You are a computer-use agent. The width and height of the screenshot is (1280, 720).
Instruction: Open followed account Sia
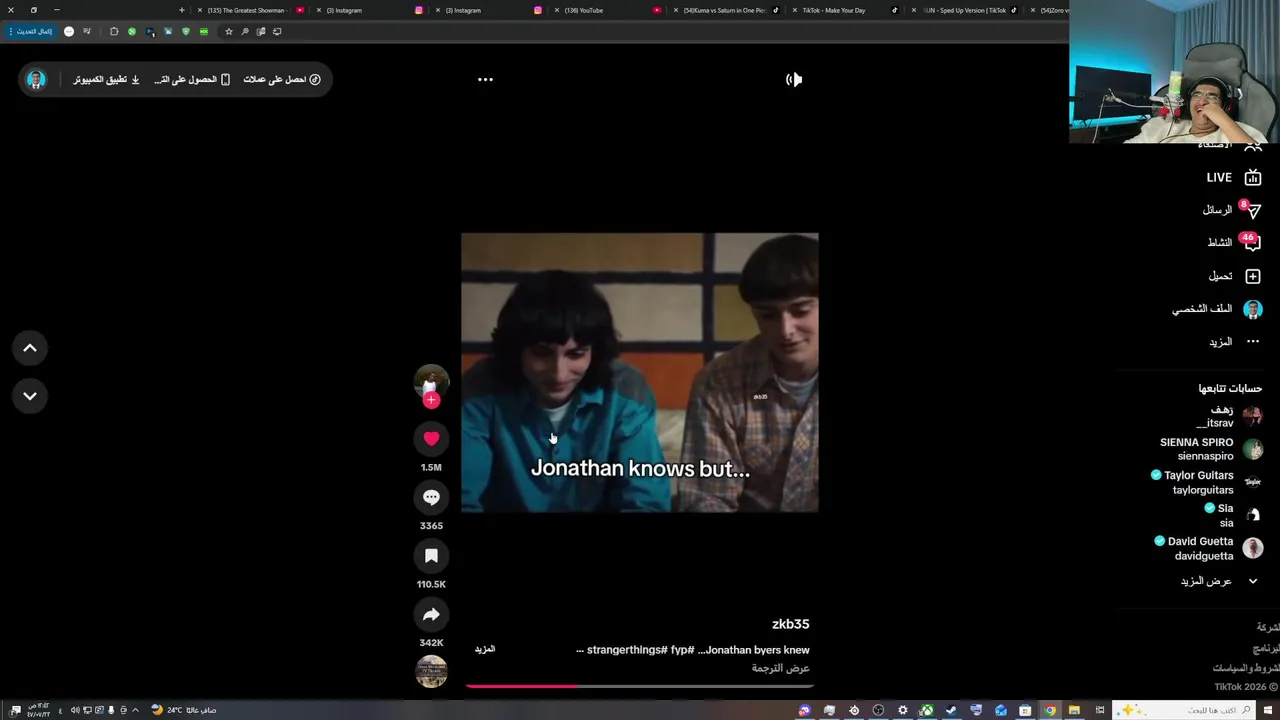pyautogui.click(x=1234, y=515)
